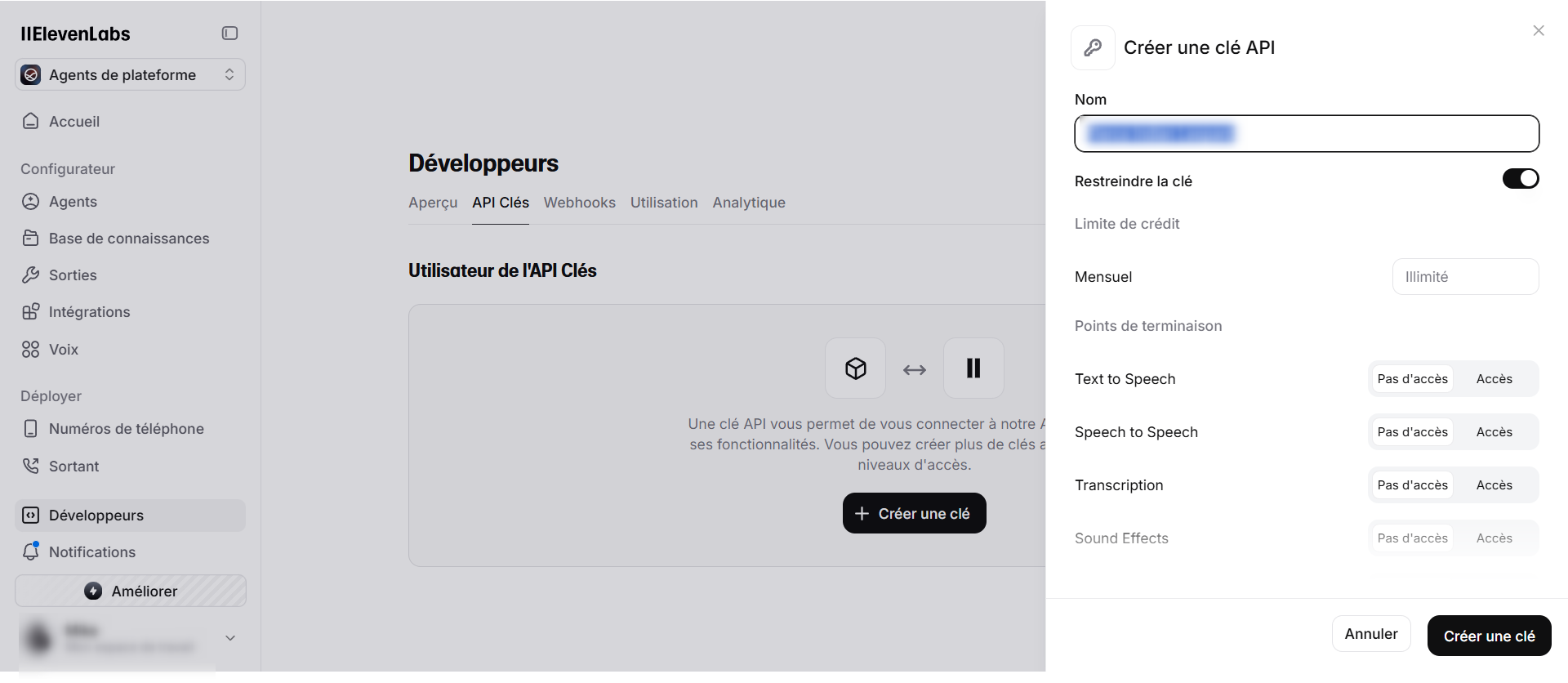The height and width of the screenshot is (683, 1568).
Task: Open the Analytique tab
Action: pos(749,203)
